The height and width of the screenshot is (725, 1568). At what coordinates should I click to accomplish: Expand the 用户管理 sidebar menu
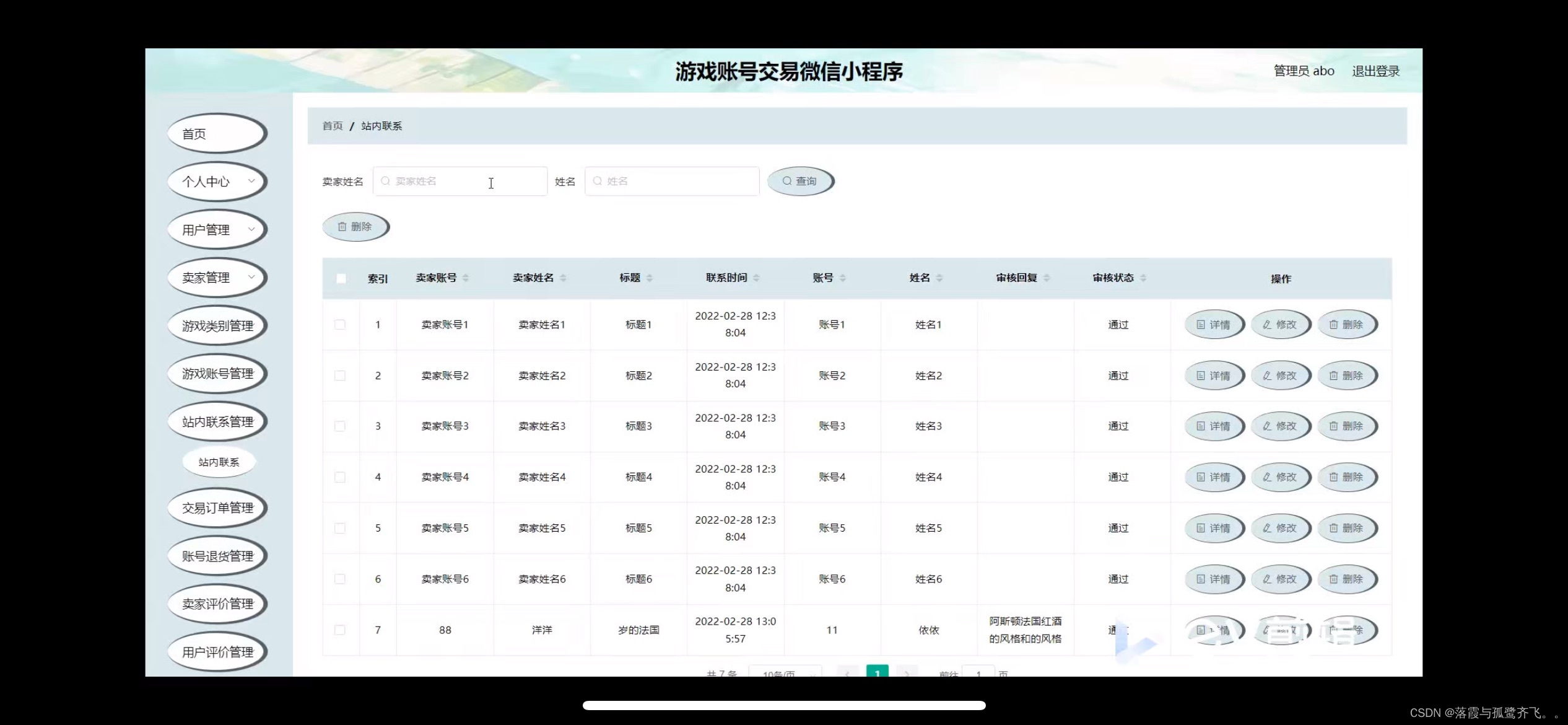tap(217, 230)
